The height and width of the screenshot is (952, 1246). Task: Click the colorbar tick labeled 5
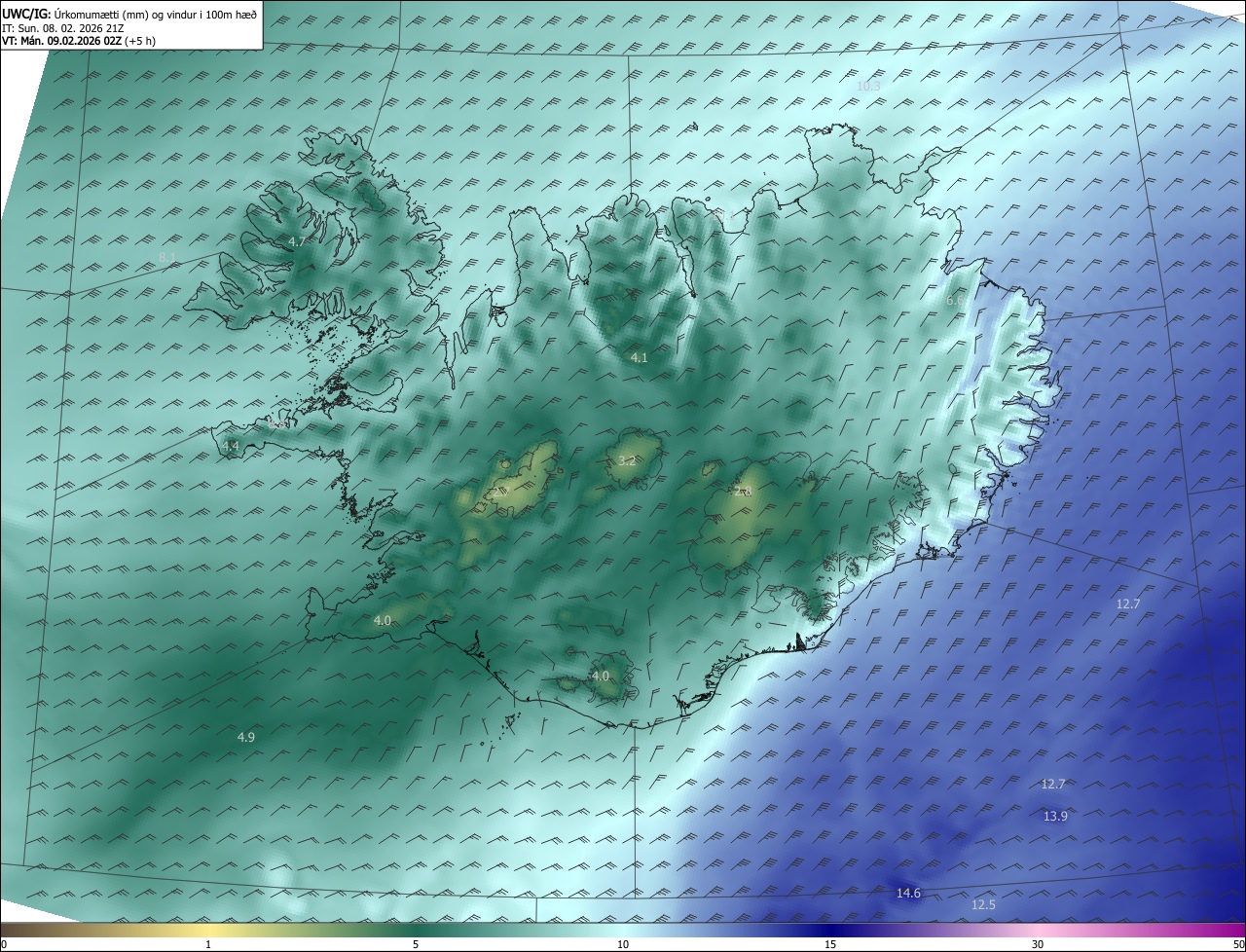pyautogui.click(x=416, y=944)
